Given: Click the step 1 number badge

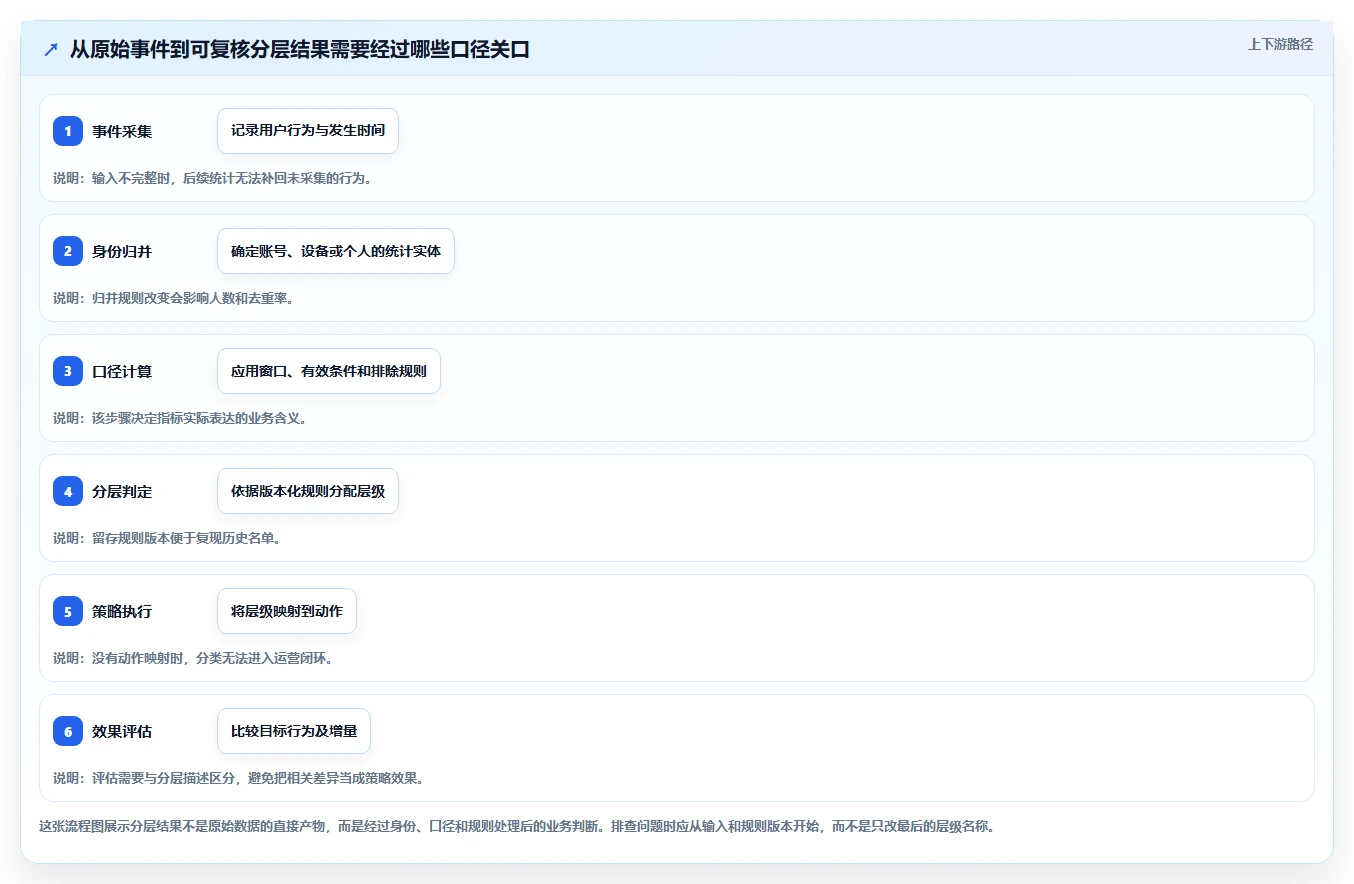Looking at the screenshot, I should (x=68, y=131).
